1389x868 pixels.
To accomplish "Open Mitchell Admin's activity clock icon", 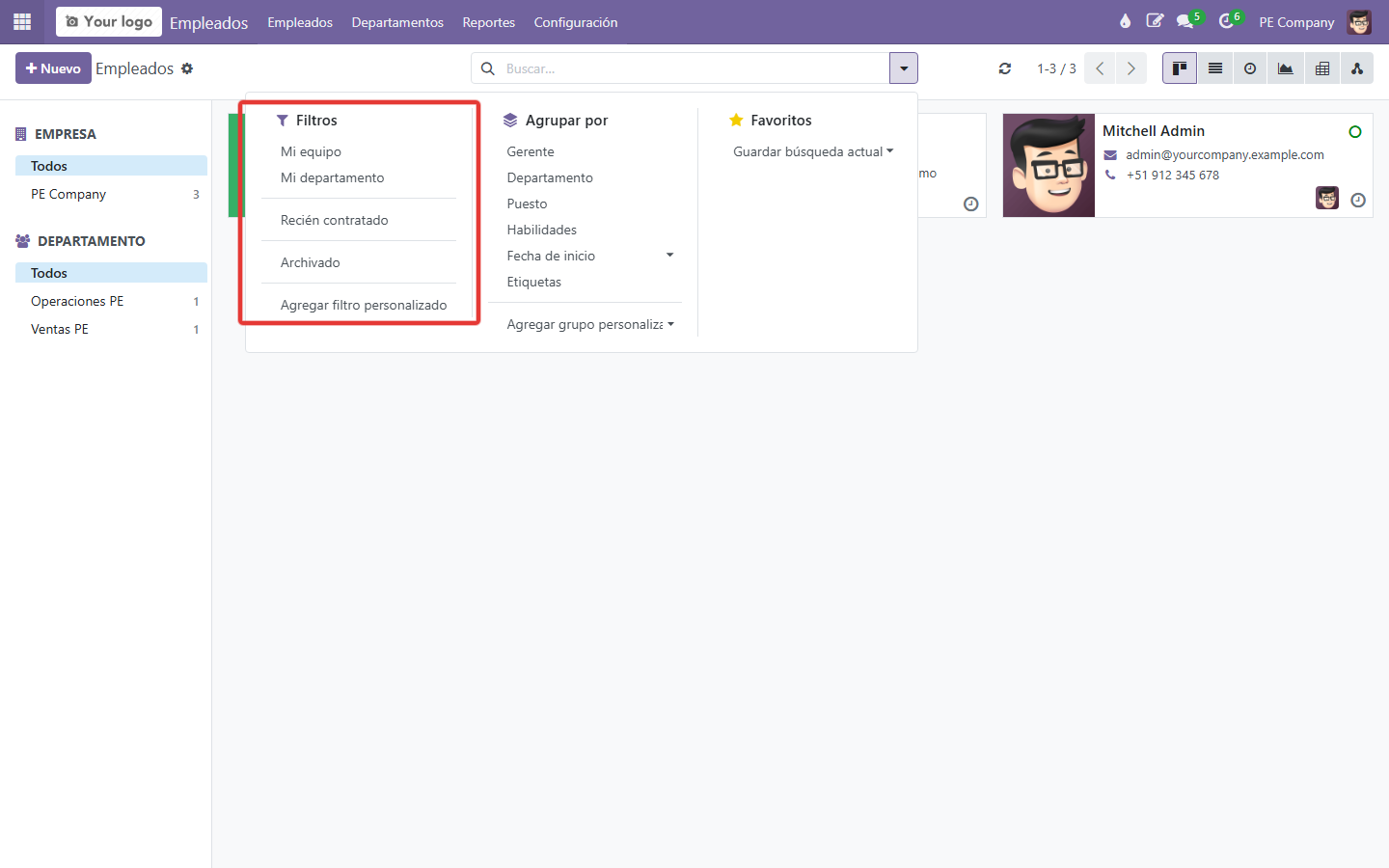I will point(1358,200).
